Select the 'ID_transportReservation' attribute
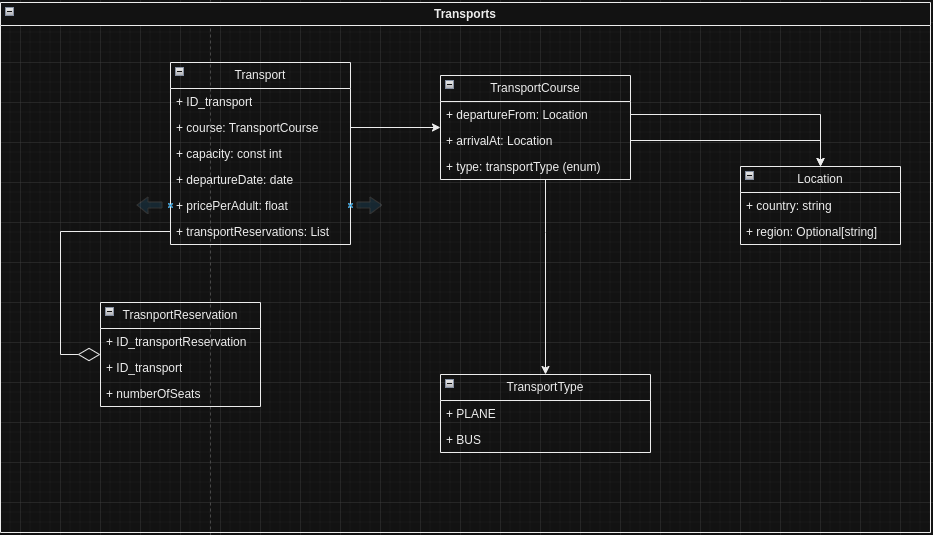 pos(180,342)
